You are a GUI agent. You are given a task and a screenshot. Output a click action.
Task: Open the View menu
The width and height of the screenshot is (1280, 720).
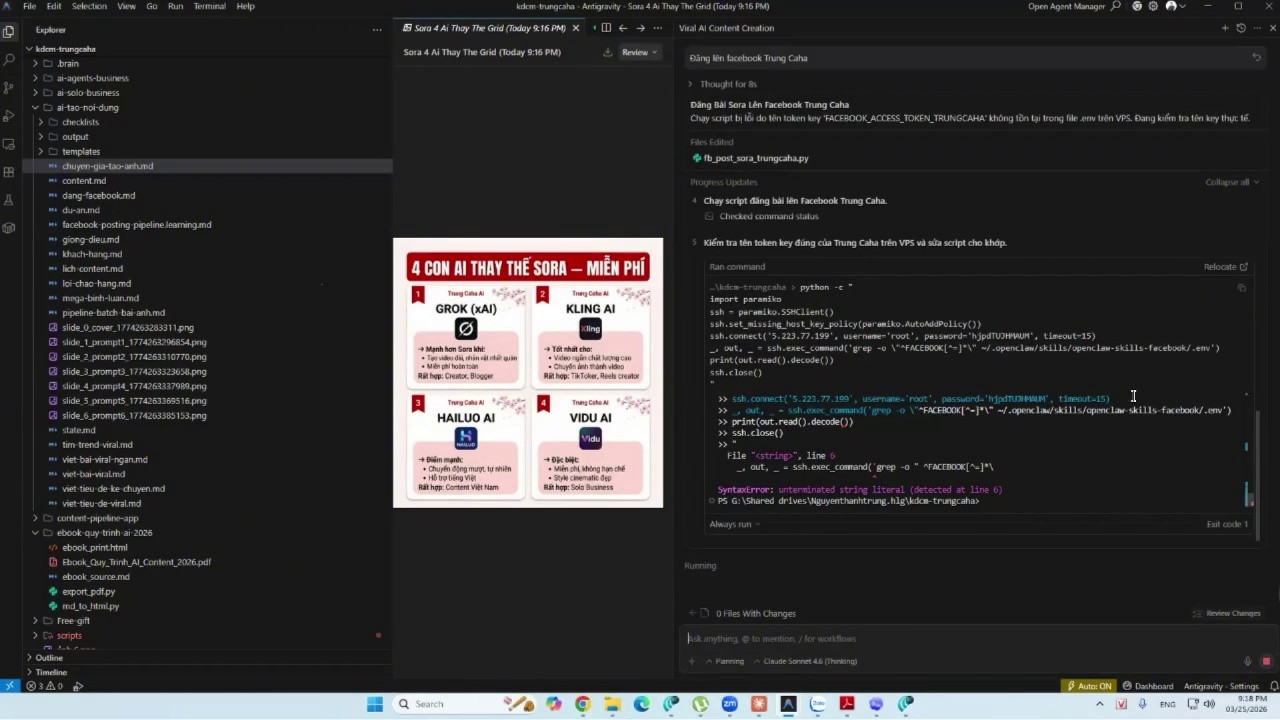click(127, 6)
